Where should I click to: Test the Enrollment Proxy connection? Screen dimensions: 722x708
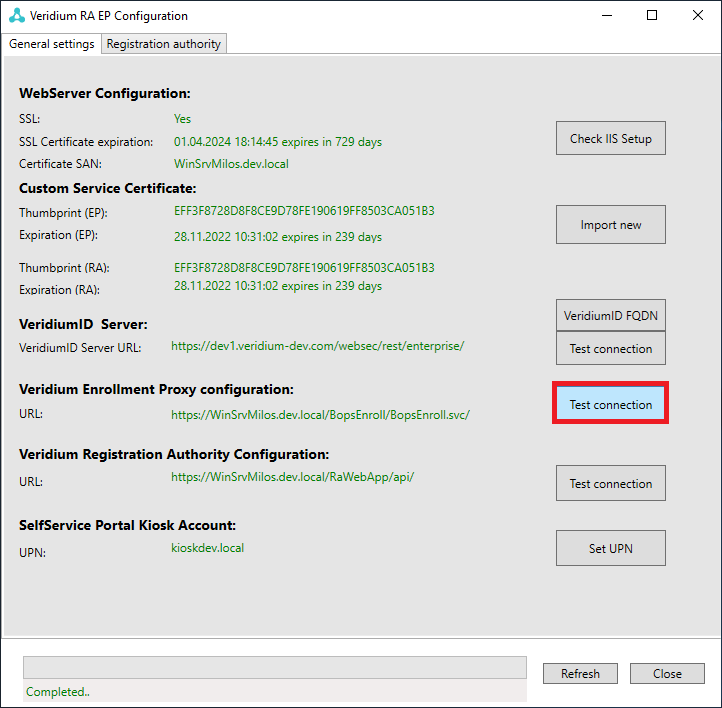click(x=610, y=405)
